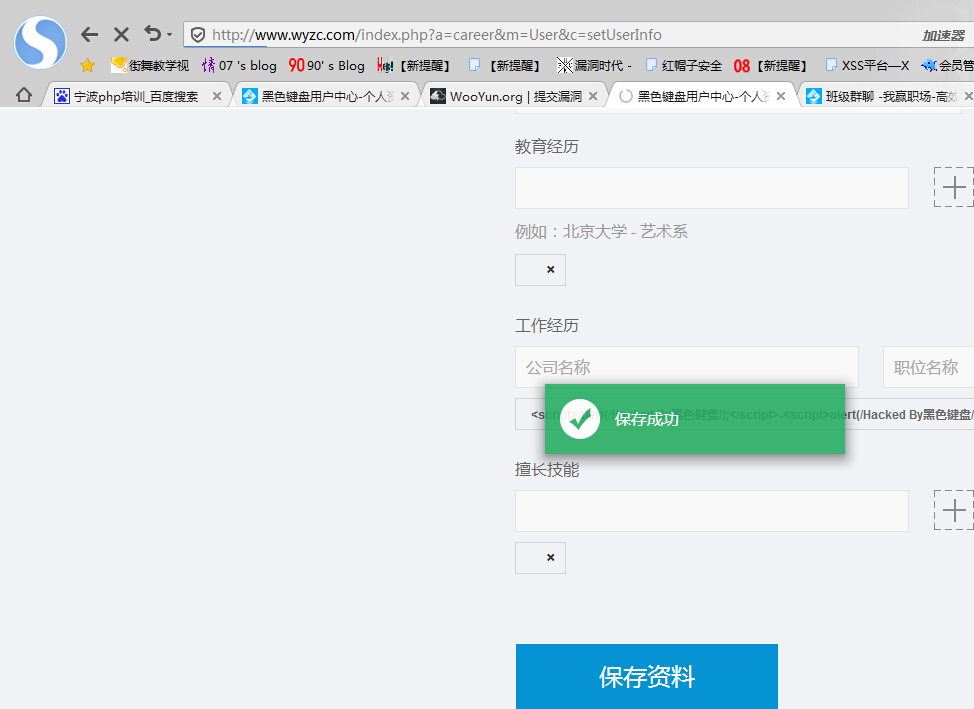The height and width of the screenshot is (709, 974).
Task: Open the 漏洞时代 bookmark
Action: pyautogui.click(x=594, y=65)
